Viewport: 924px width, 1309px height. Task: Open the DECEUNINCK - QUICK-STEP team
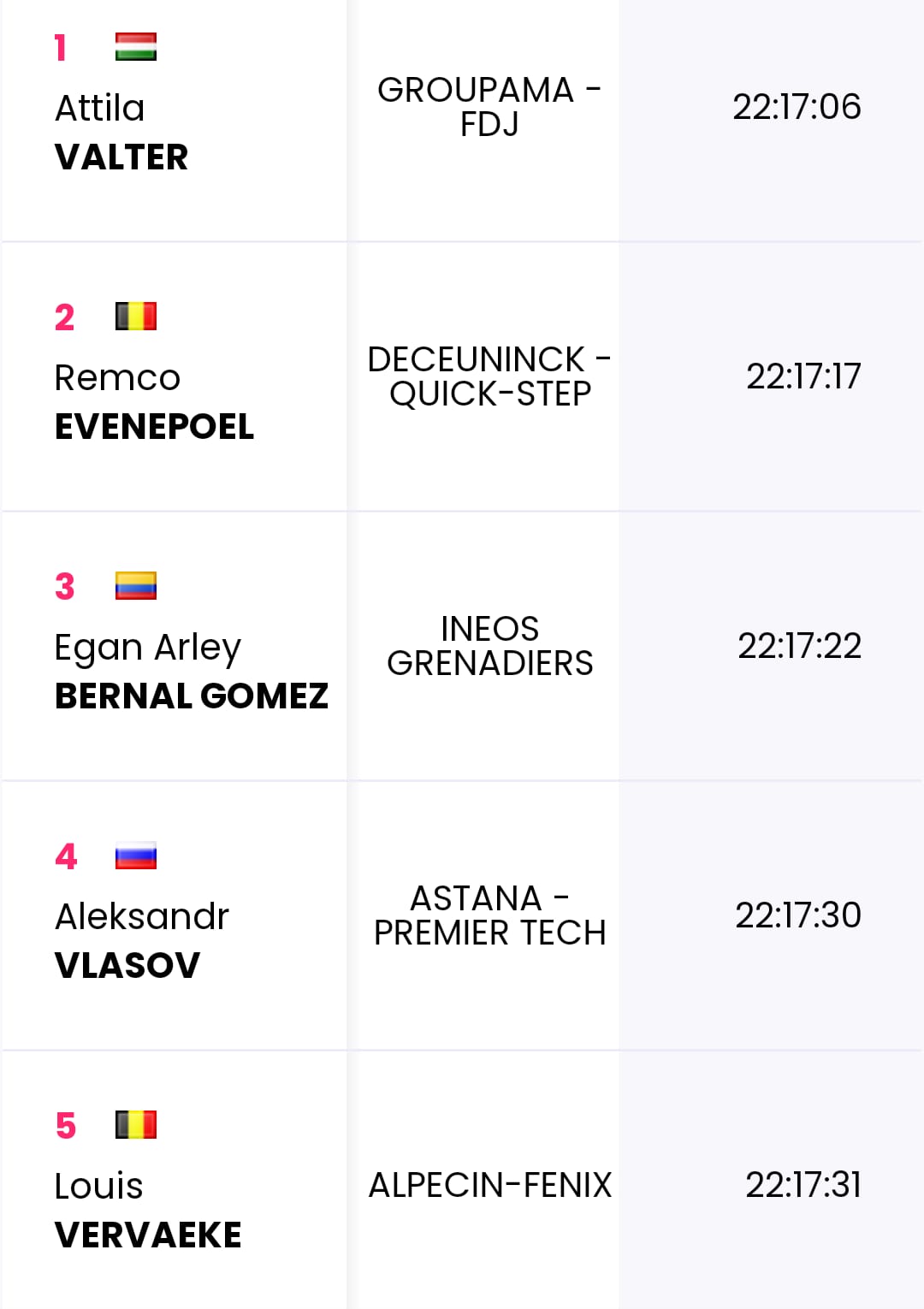pyautogui.click(x=489, y=376)
